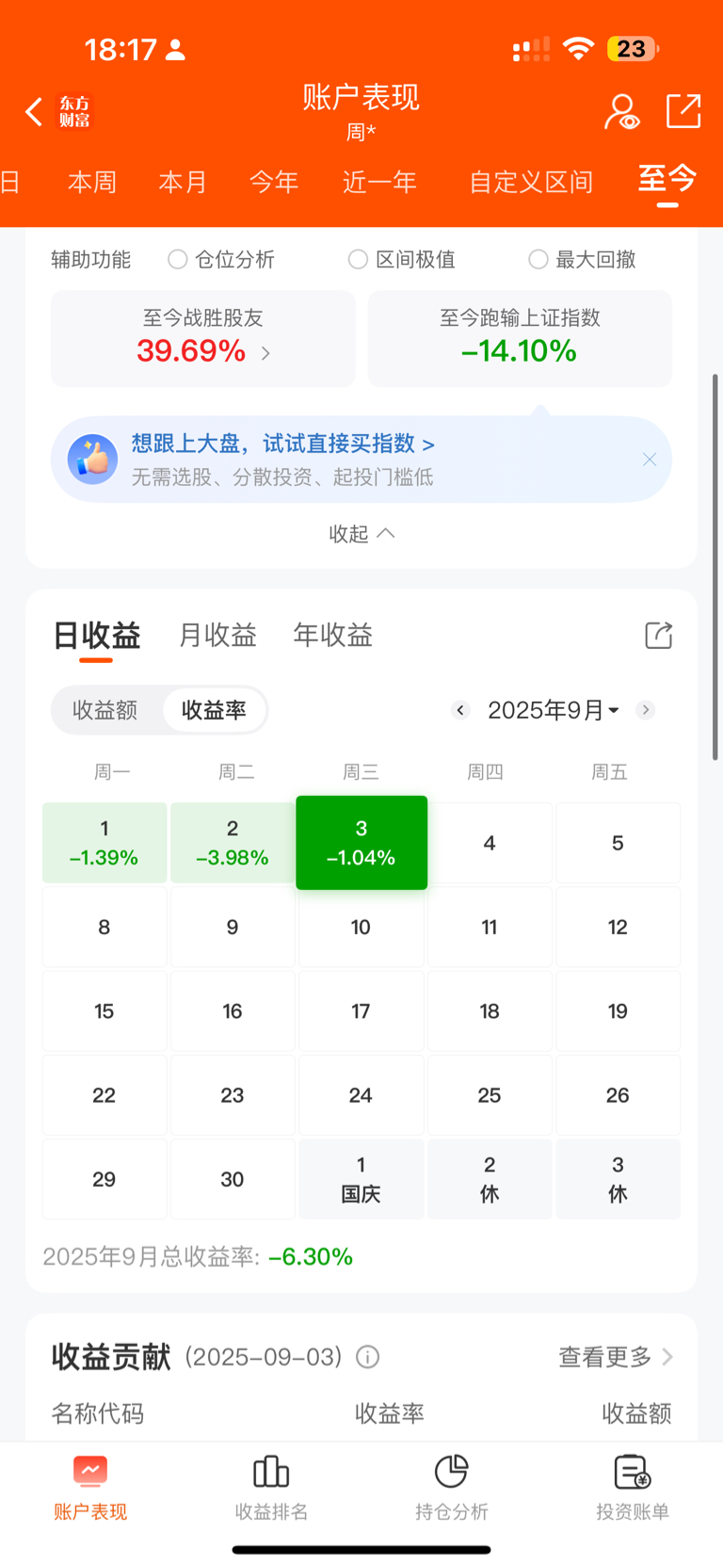Select the 仓位分析 radio option
723x1568 pixels.
click(177, 259)
